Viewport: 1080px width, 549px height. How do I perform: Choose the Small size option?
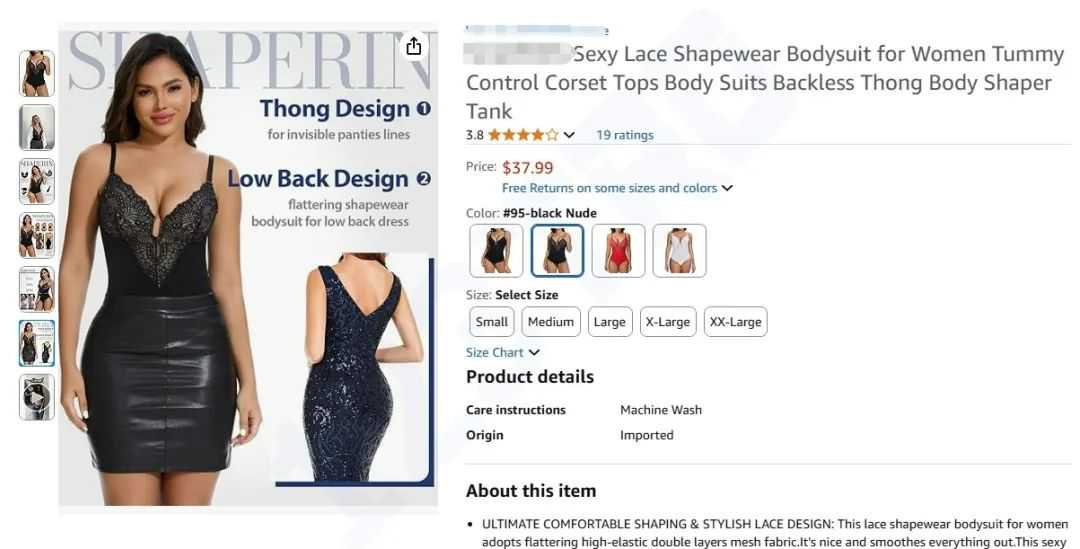pos(491,322)
